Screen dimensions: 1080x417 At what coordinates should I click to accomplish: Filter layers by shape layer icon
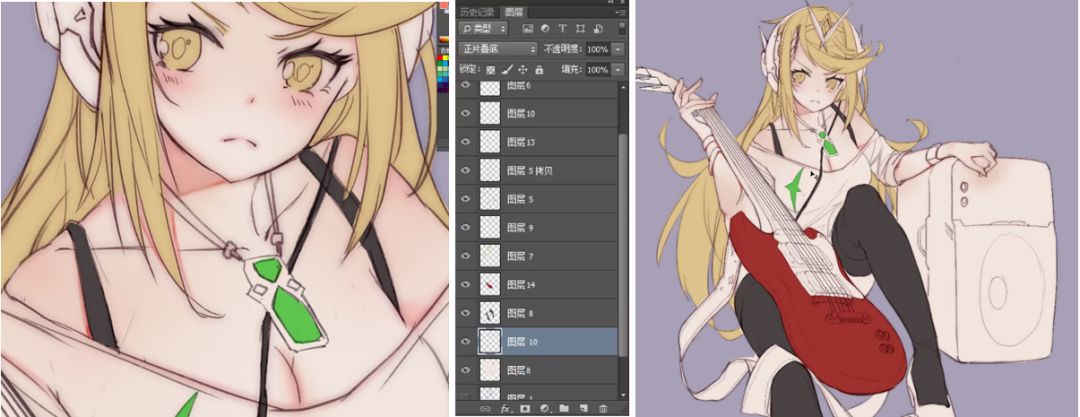(x=579, y=29)
